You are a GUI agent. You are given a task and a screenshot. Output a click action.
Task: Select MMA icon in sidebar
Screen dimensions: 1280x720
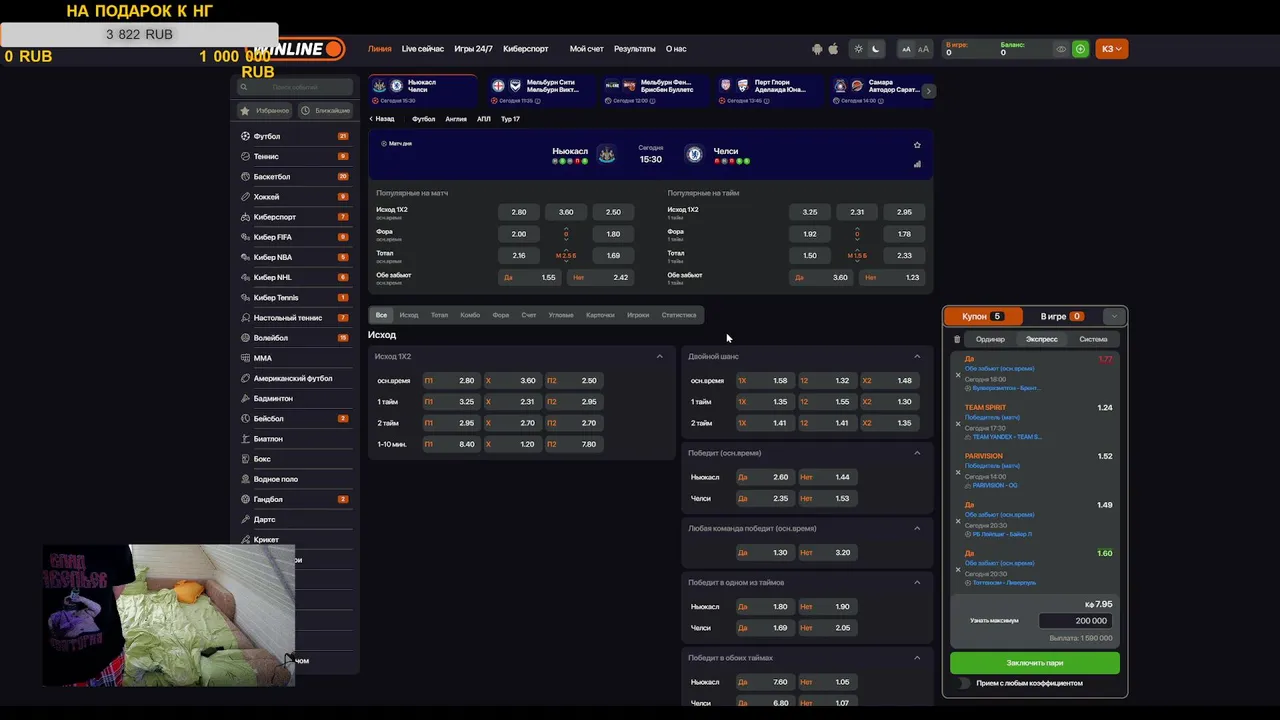pyautogui.click(x=245, y=358)
